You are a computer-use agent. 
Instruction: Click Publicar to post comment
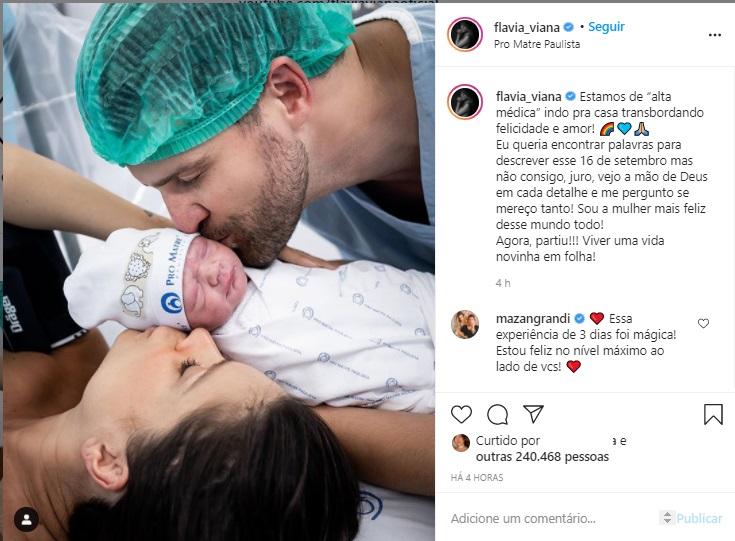coord(698,518)
